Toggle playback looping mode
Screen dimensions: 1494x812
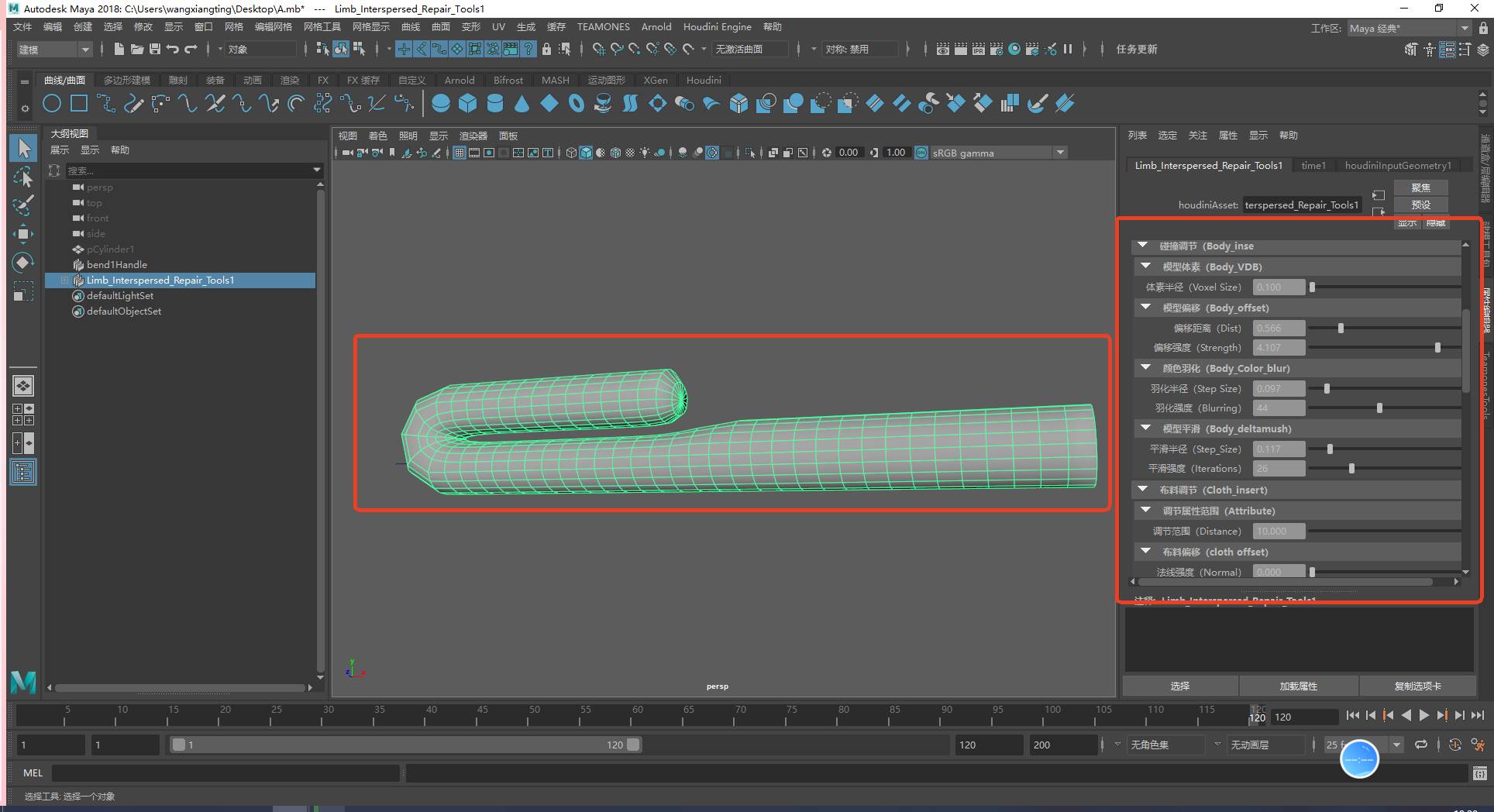[x=1421, y=745]
